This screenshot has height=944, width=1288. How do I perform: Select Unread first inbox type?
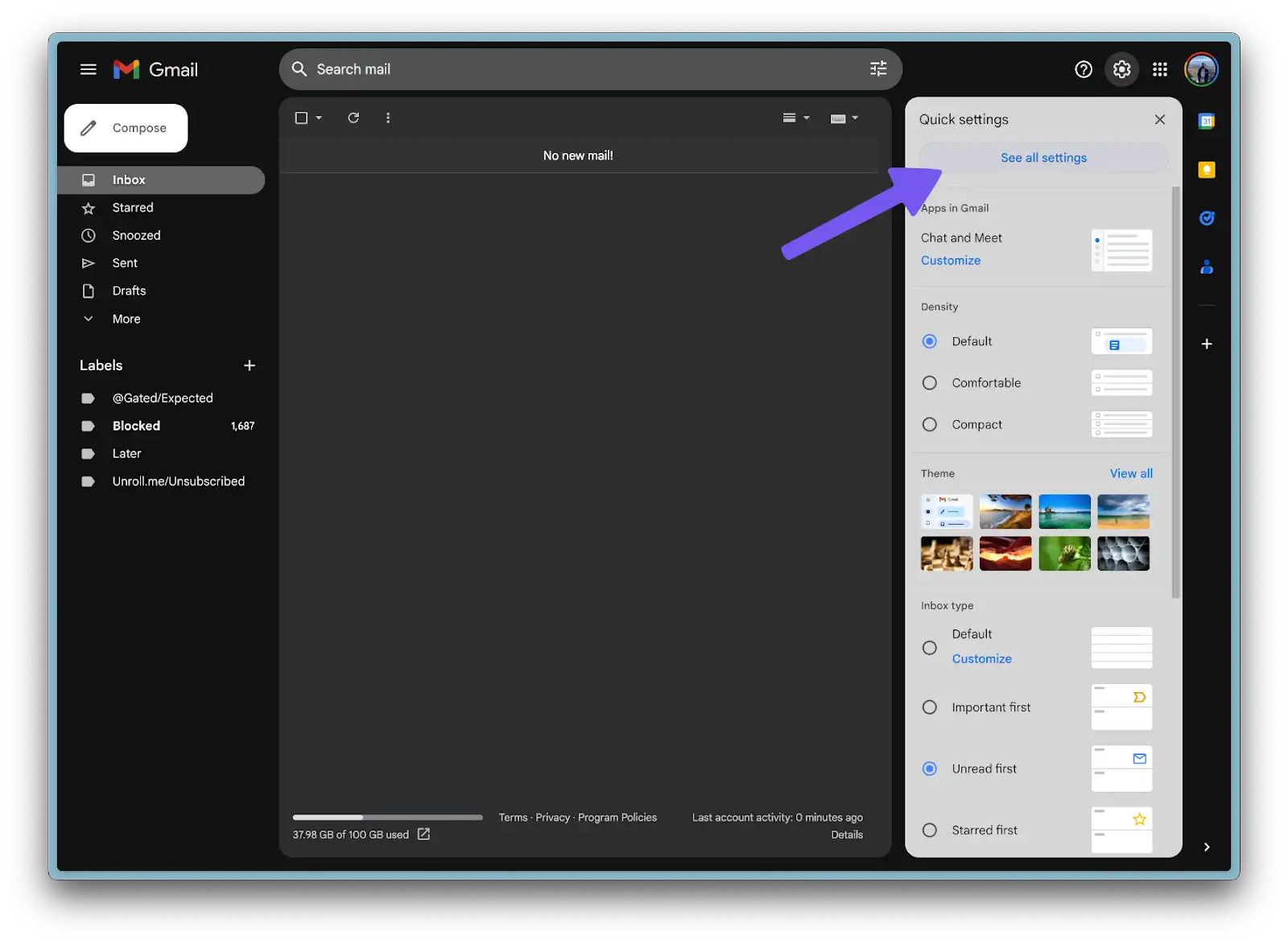(930, 769)
